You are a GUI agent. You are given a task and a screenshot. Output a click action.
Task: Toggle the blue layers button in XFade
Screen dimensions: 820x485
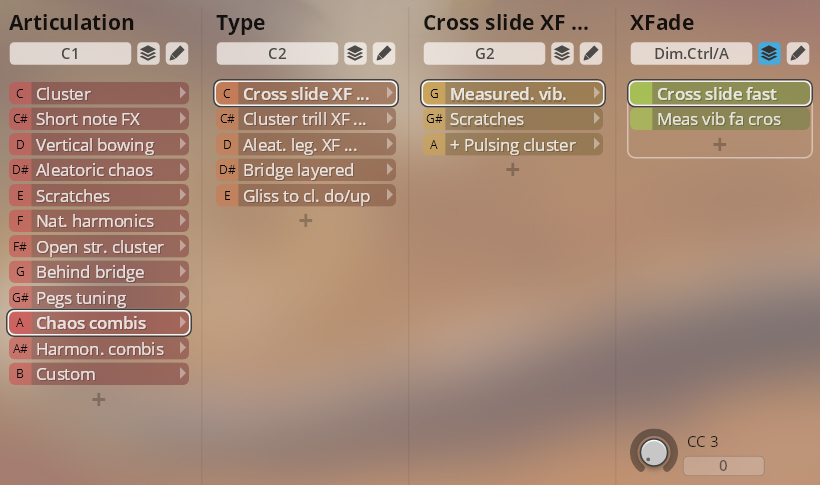pyautogui.click(x=769, y=53)
